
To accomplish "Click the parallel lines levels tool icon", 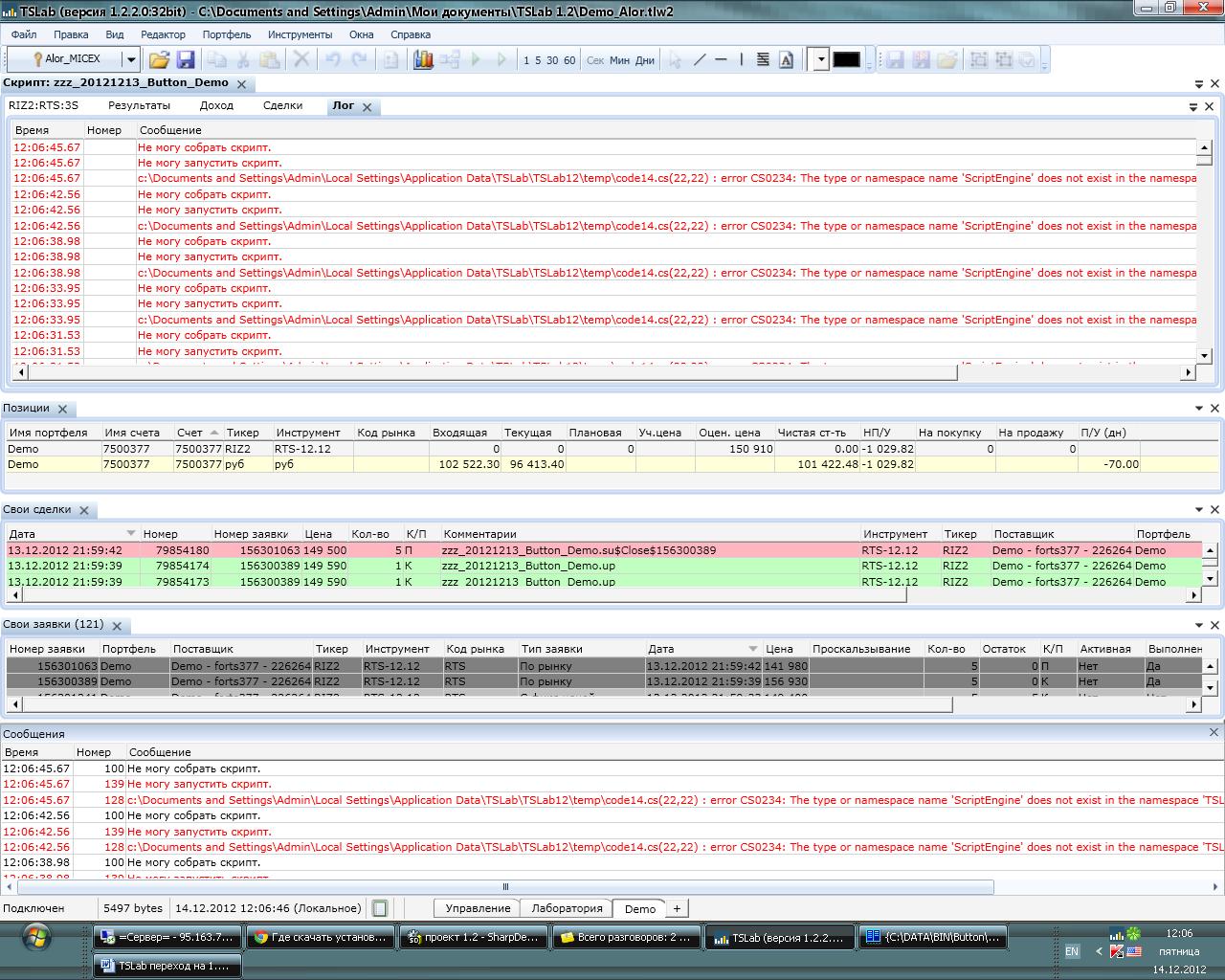I will pos(763,59).
